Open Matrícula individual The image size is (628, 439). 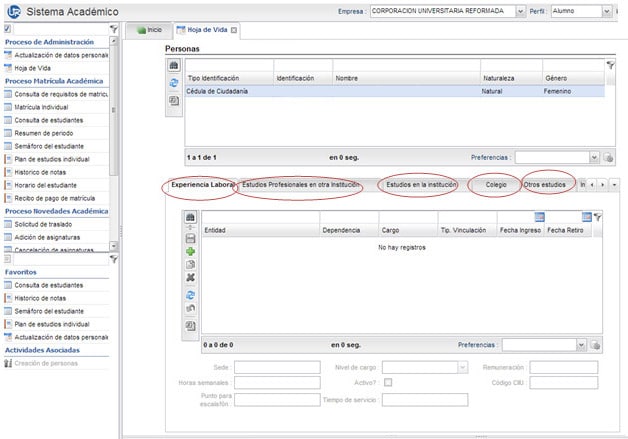click(56, 107)
